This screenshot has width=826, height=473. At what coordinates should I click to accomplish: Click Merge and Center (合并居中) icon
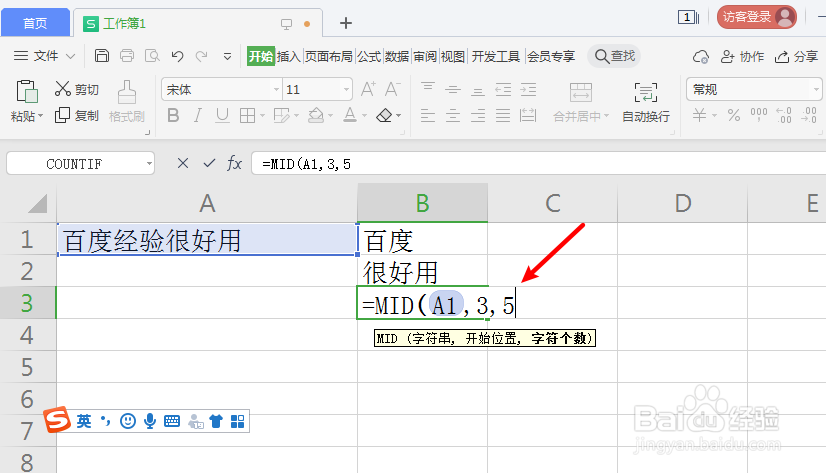(581, 92)
